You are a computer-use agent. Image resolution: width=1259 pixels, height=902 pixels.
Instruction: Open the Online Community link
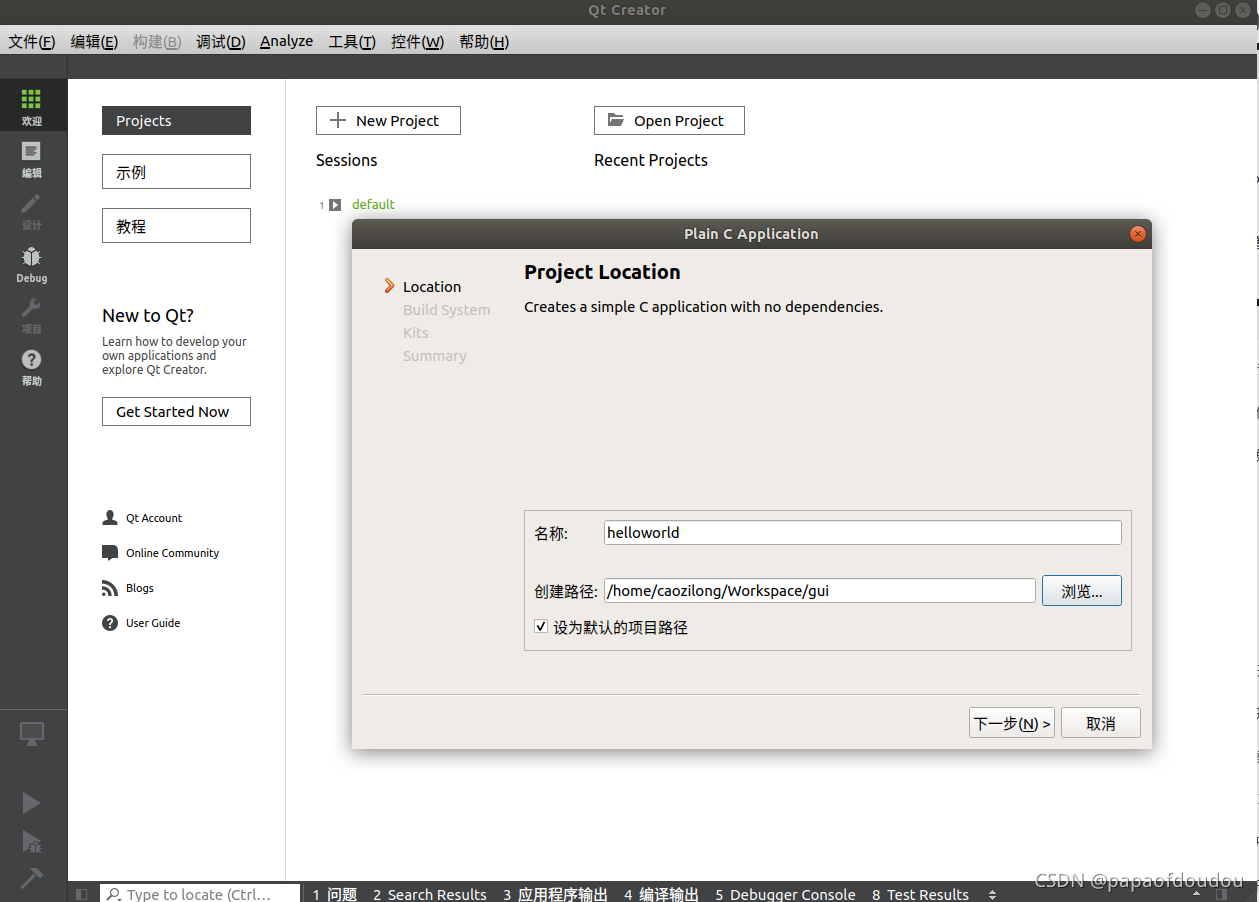(172, 553)
